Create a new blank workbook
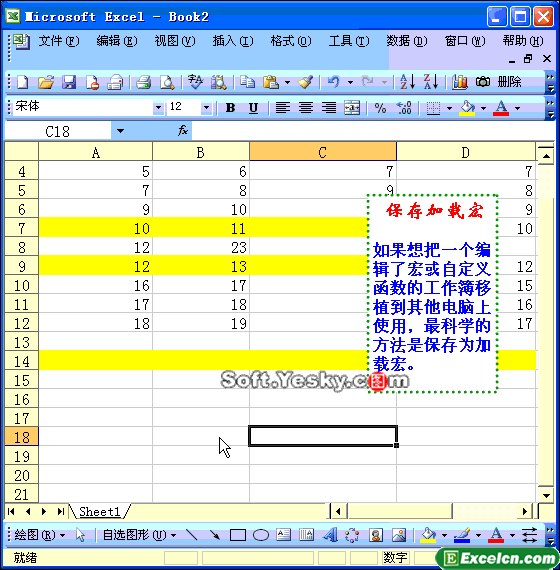The height and width of the screenshot is (570, 560). tap(23, 82)
